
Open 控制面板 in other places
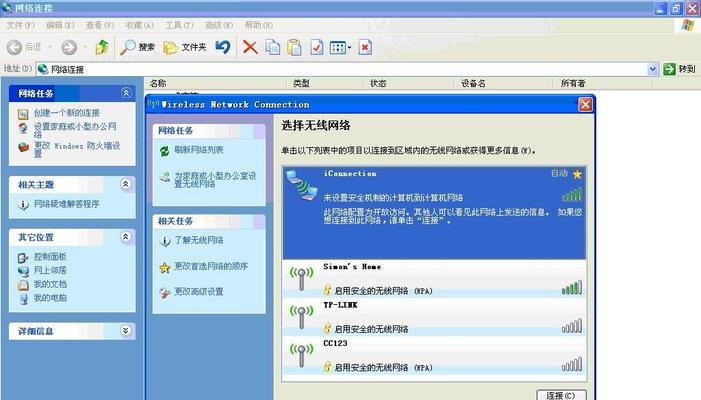point(50,257)
